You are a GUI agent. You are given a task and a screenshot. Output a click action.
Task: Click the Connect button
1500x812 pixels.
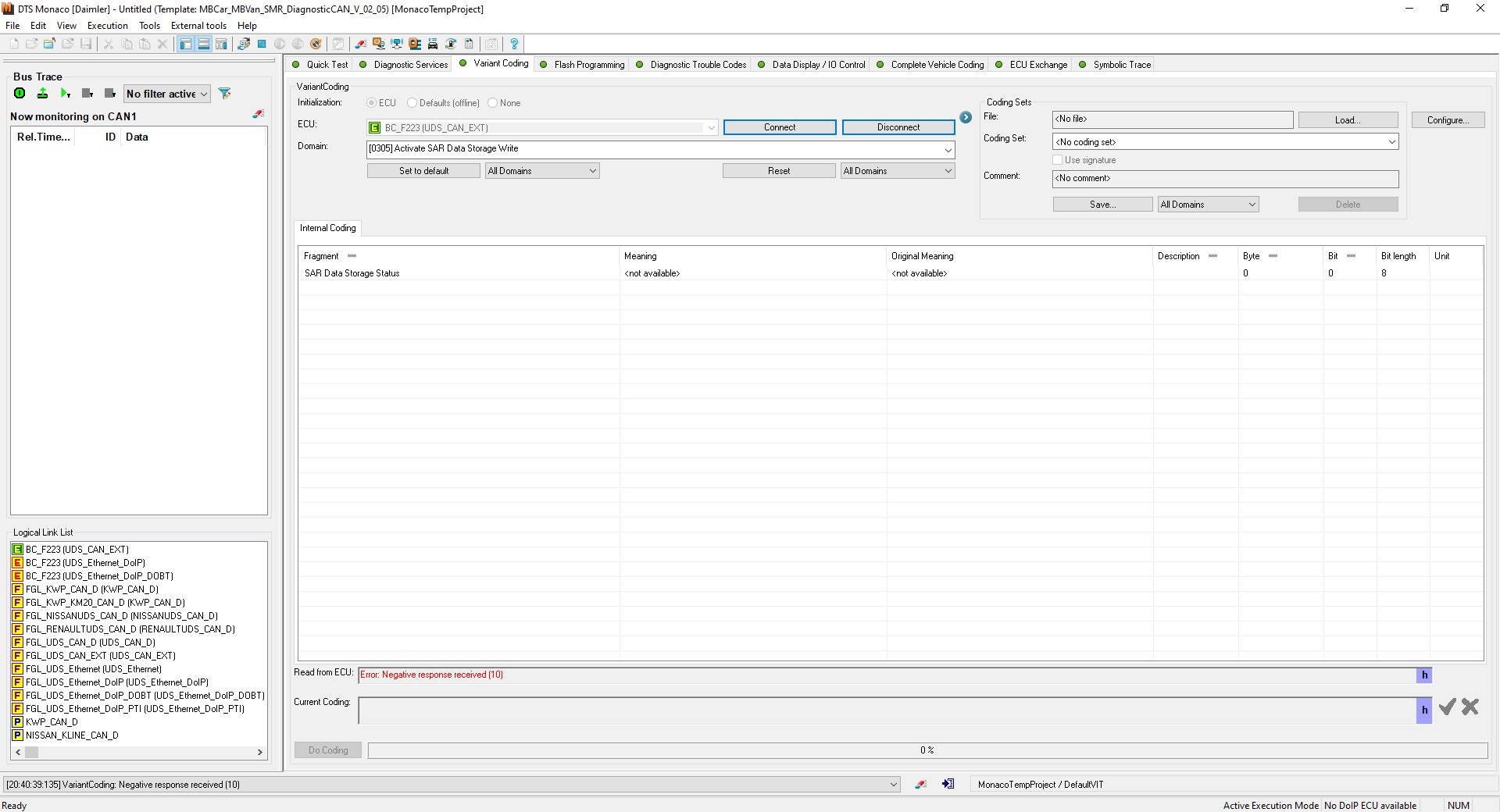(x=779, y=126)
